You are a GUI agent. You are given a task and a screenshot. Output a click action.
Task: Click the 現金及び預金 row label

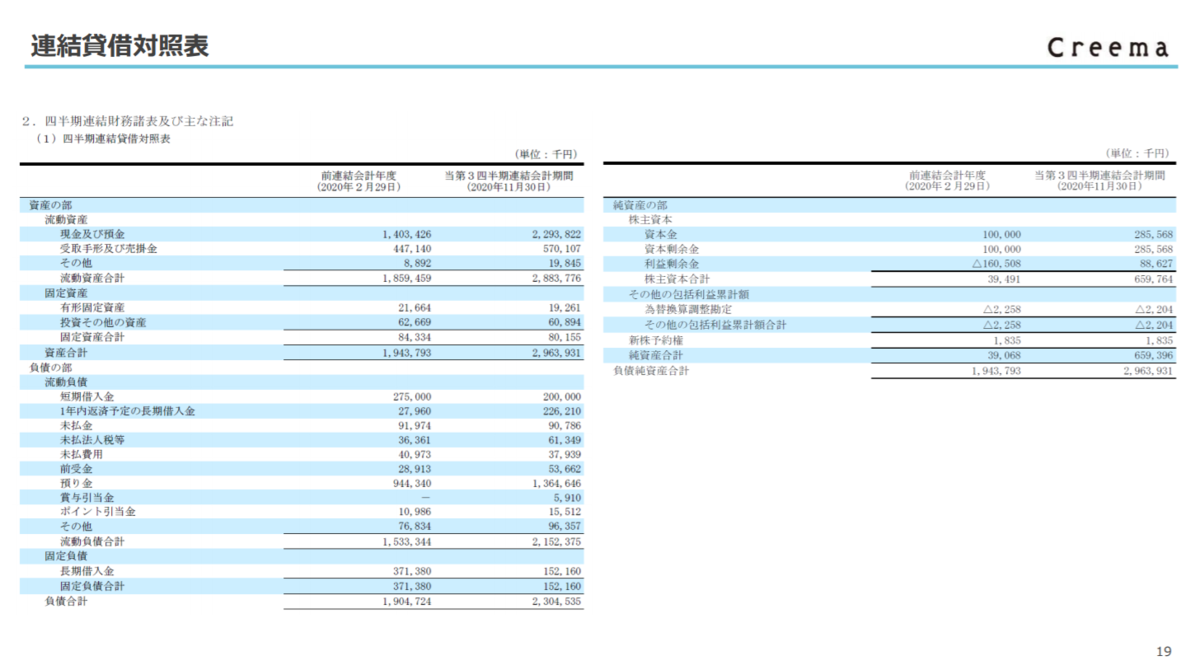tap(92, 234)
